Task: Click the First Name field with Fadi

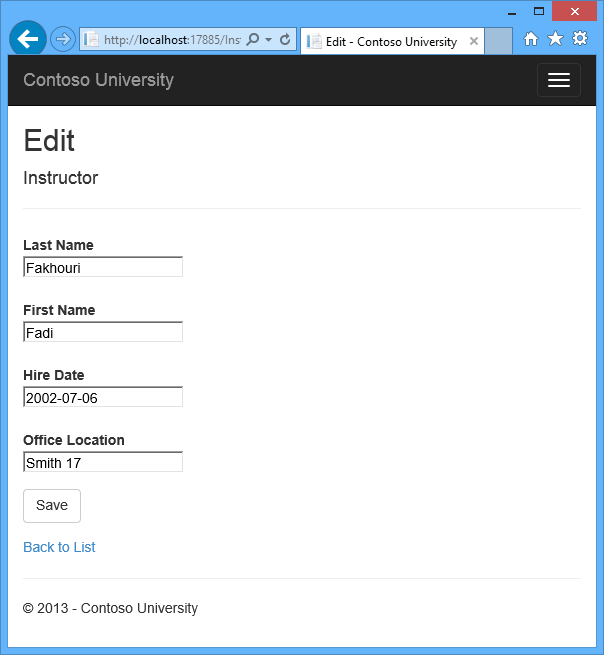Action: coord(103,332)
